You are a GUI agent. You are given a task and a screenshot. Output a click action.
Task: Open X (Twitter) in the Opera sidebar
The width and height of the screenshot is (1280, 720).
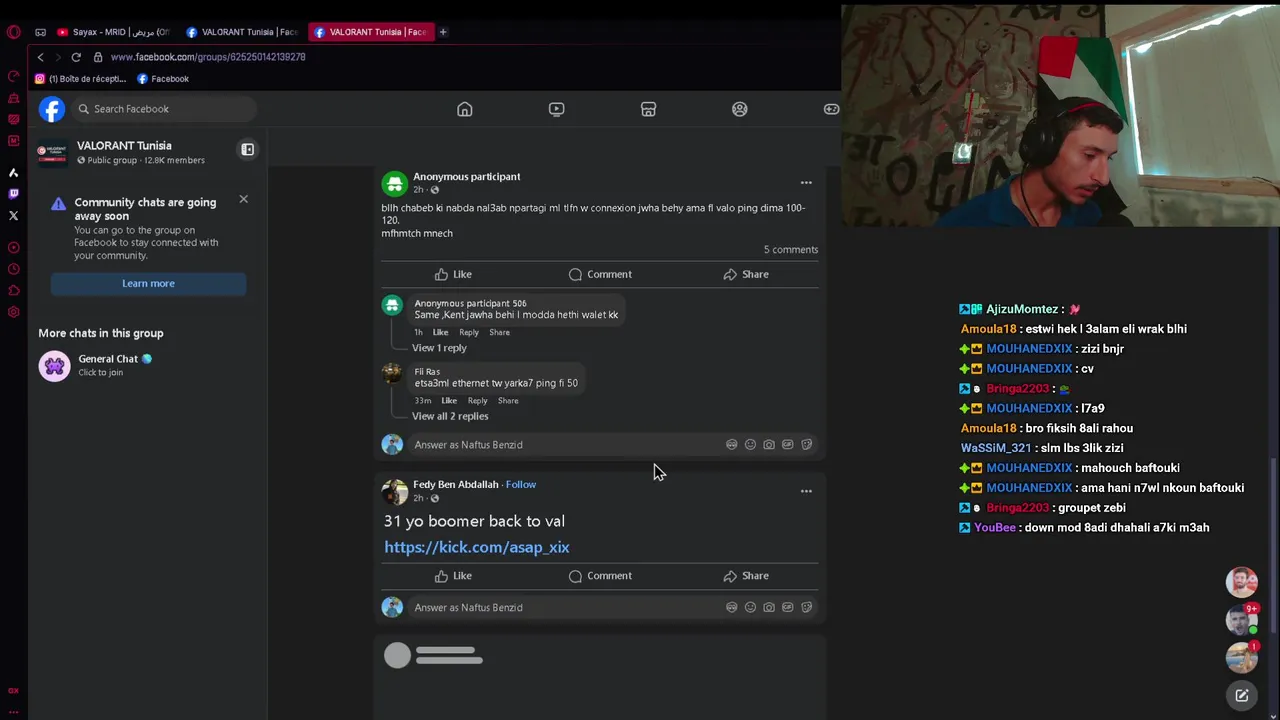13,215
